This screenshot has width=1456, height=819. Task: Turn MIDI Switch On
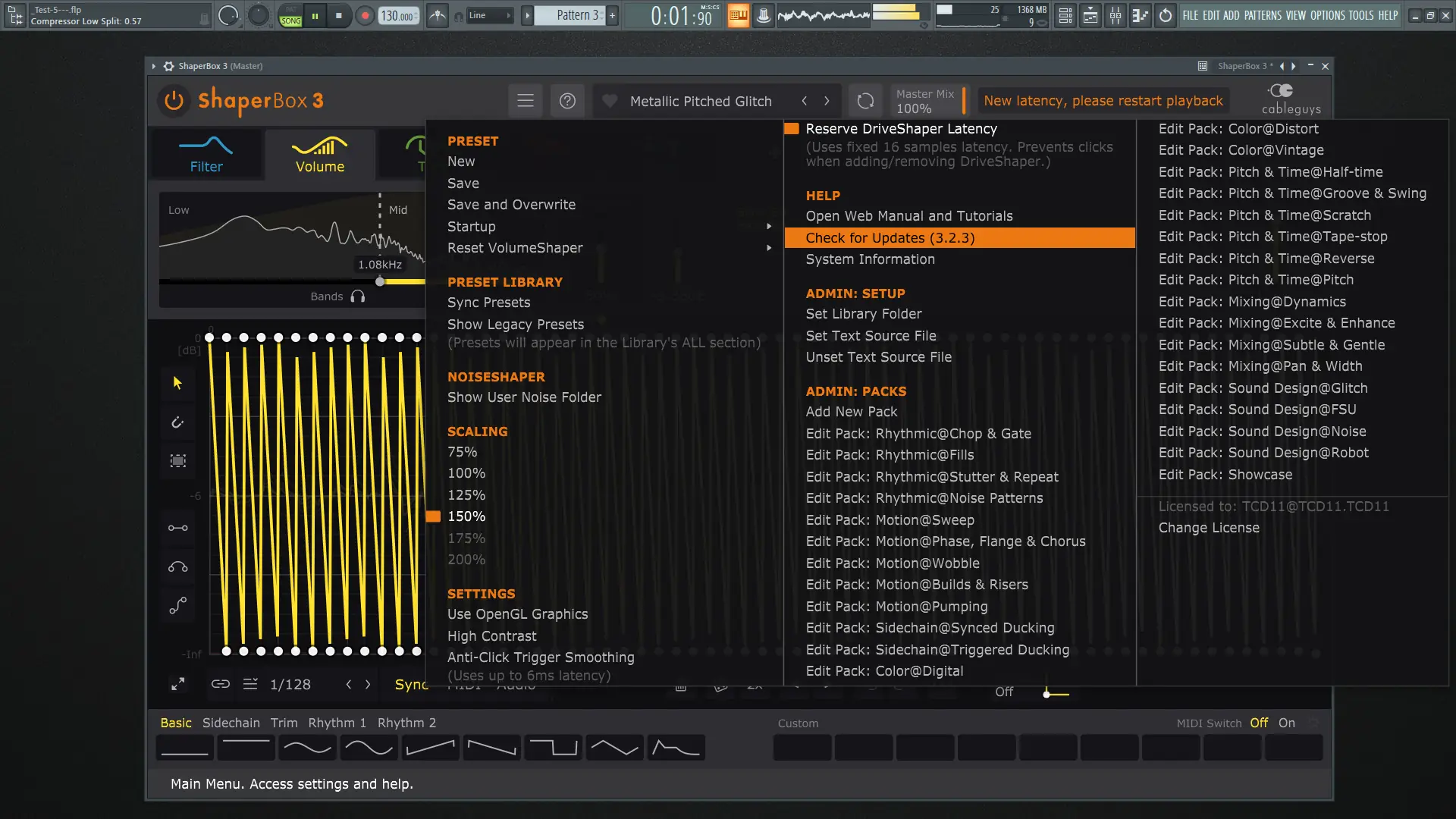click(1286, 723)
